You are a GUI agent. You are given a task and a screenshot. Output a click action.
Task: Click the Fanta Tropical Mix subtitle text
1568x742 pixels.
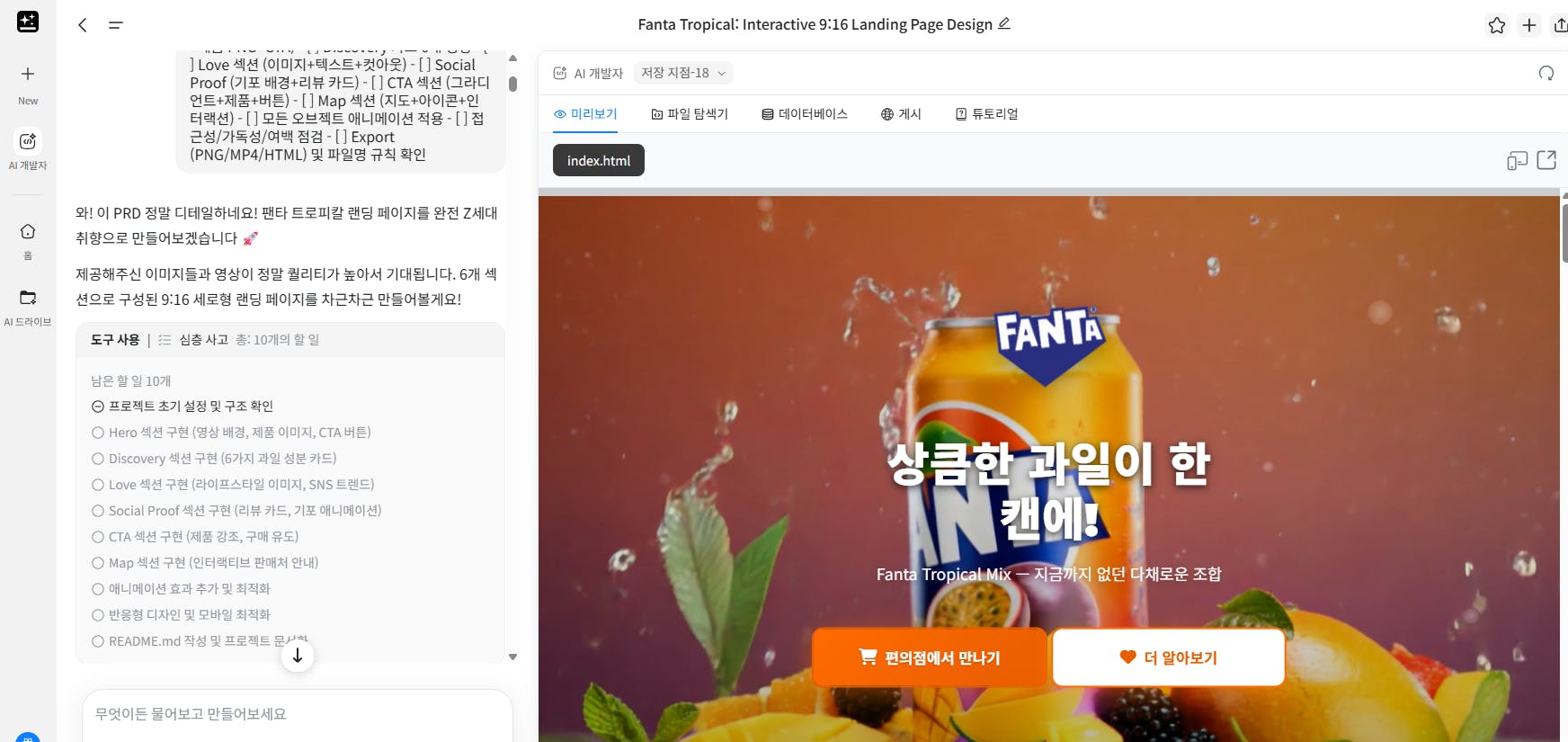click(x=1048, y=574)
